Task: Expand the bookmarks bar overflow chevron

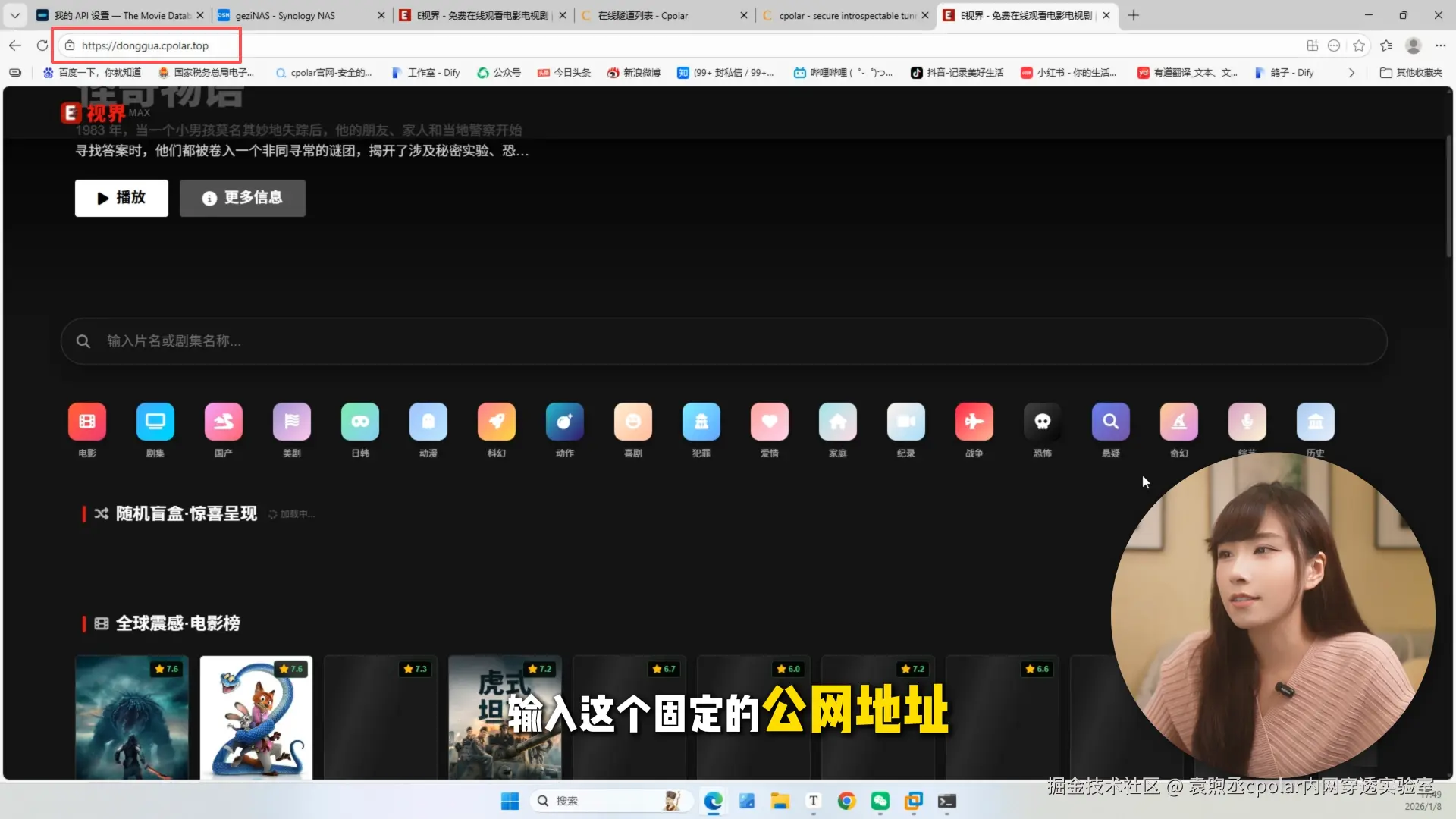Action: [x=1351, y=73]
